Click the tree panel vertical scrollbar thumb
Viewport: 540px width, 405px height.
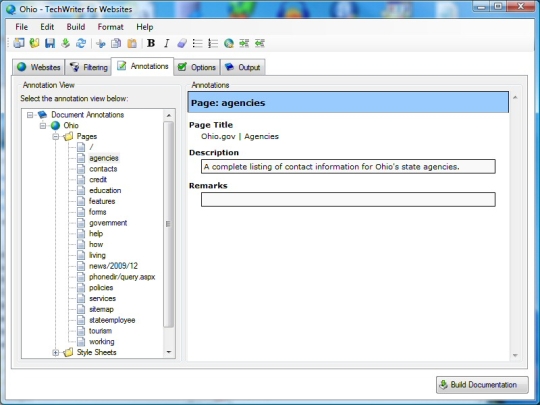(x=168, y=224)
